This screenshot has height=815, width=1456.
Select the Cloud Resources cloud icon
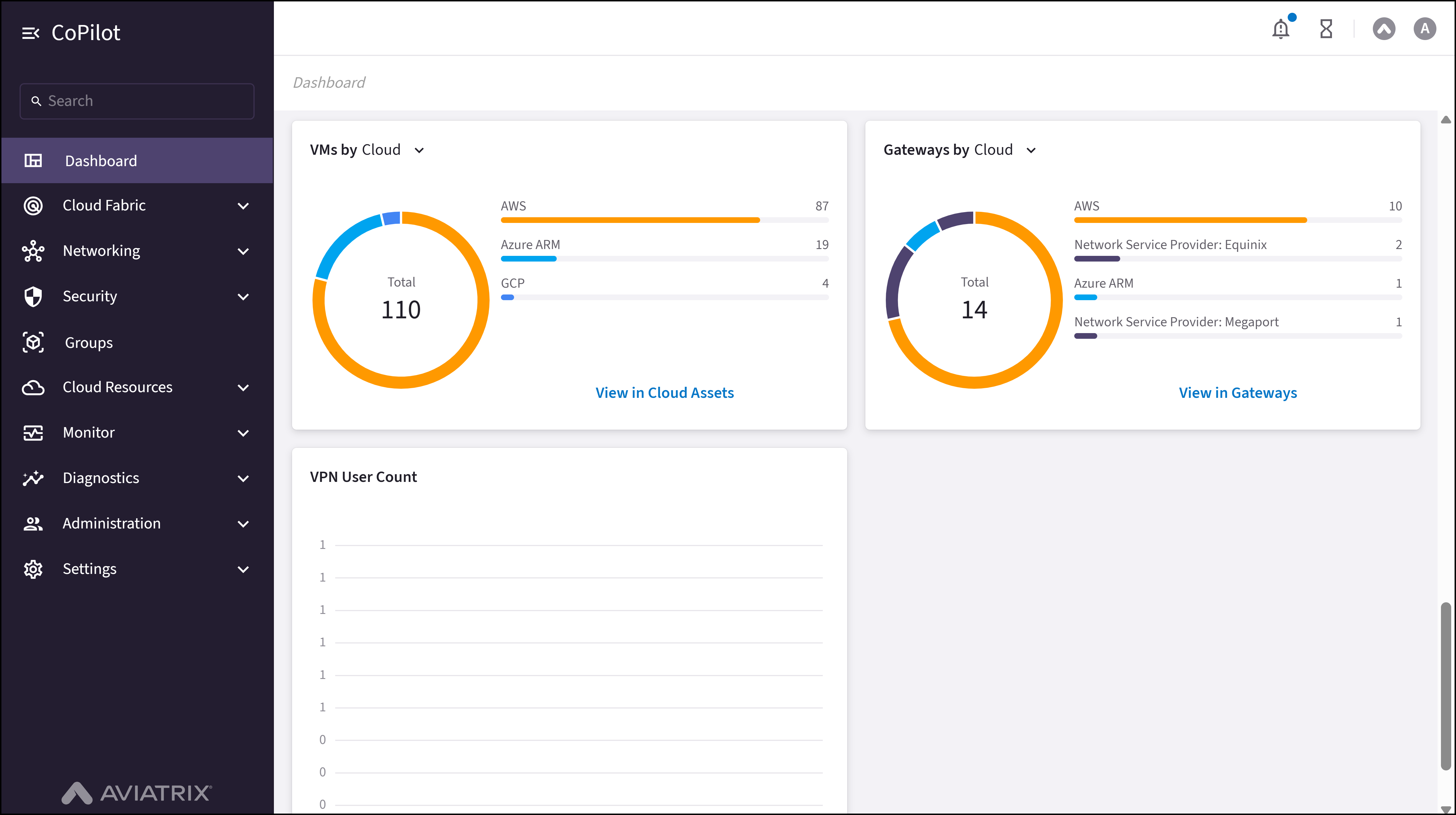coord(33,387)
